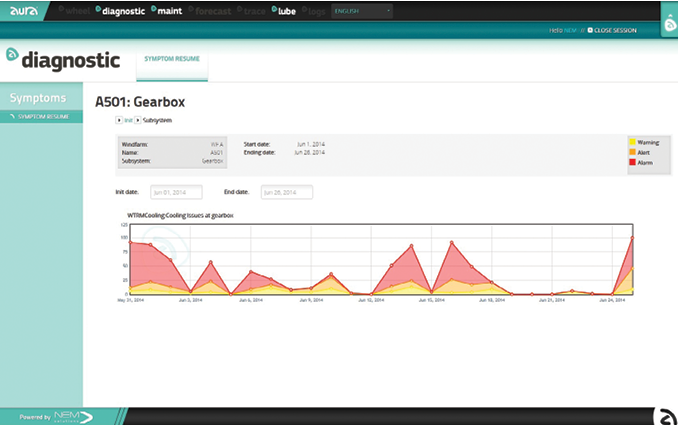Open the diagnostic module

(x=120, y=11)
